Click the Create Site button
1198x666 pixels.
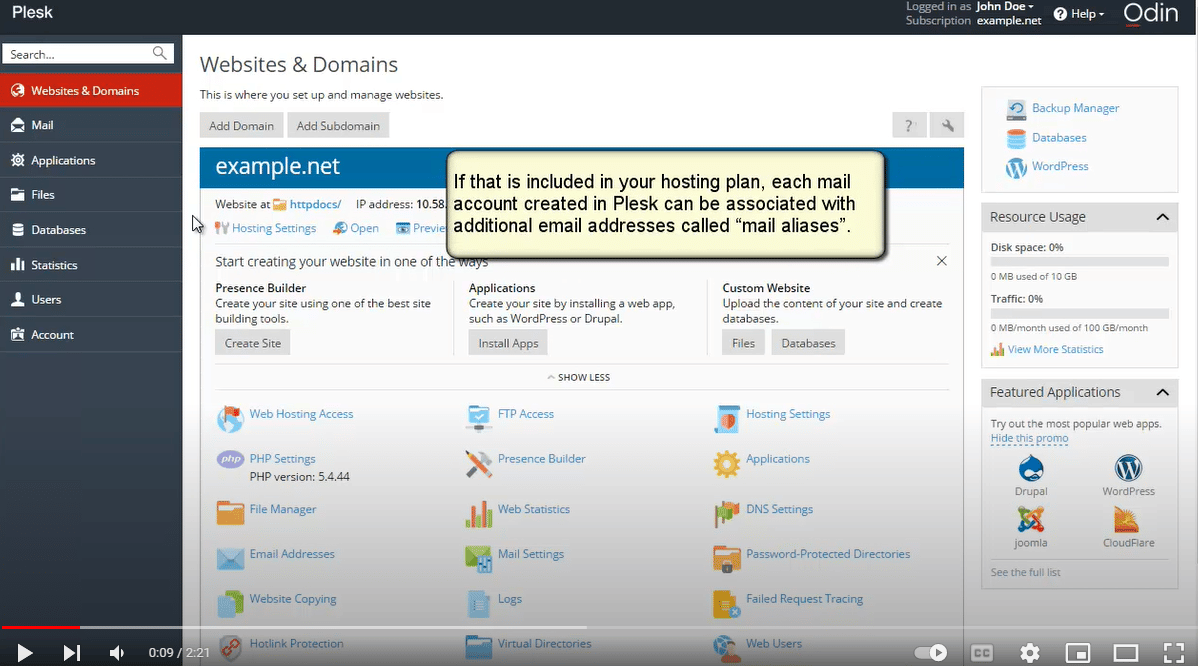click(x=253, y=343)
